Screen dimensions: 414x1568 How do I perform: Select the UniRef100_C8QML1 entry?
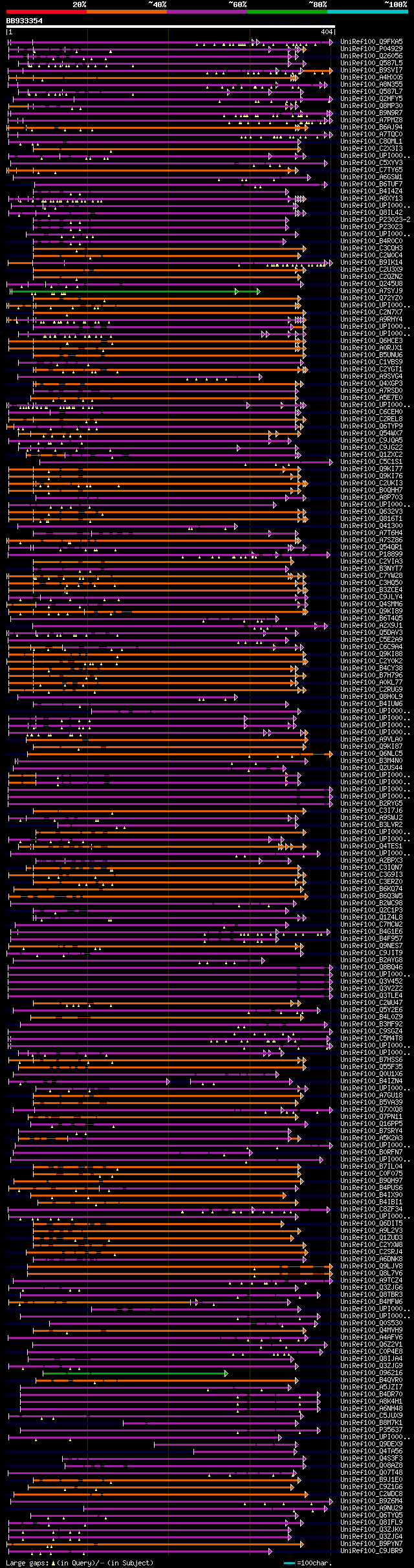coord(371,141)
